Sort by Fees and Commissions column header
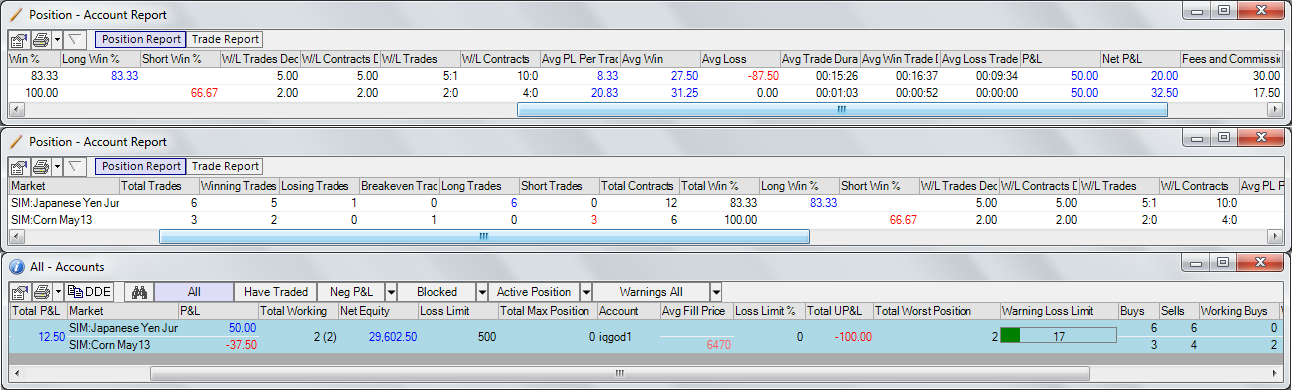The height and width of the screenshot is (391, 1292). coord(1230,59)
